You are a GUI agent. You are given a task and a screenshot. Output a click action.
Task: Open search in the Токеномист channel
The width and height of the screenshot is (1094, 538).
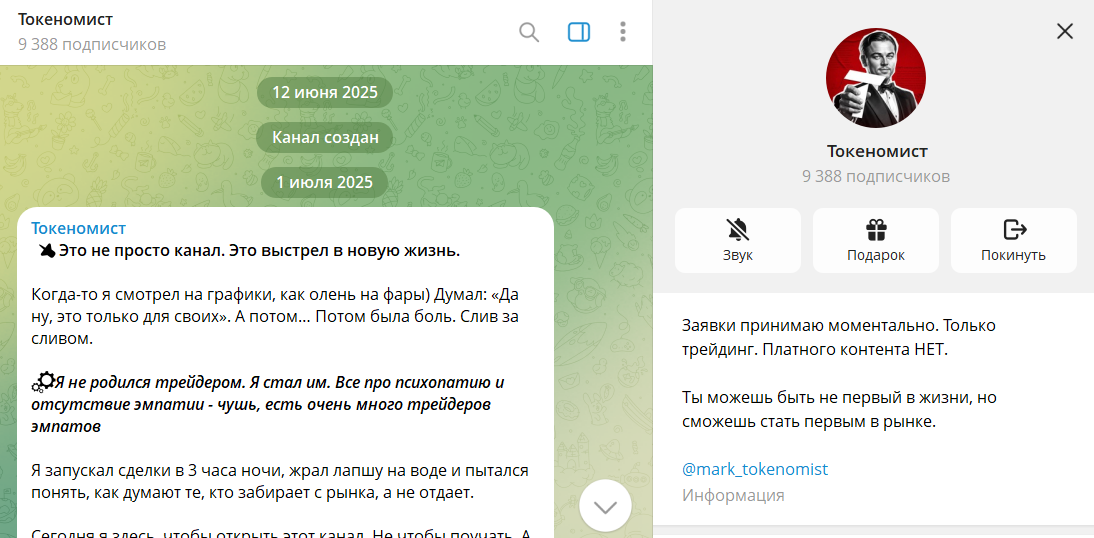(529, 32)
